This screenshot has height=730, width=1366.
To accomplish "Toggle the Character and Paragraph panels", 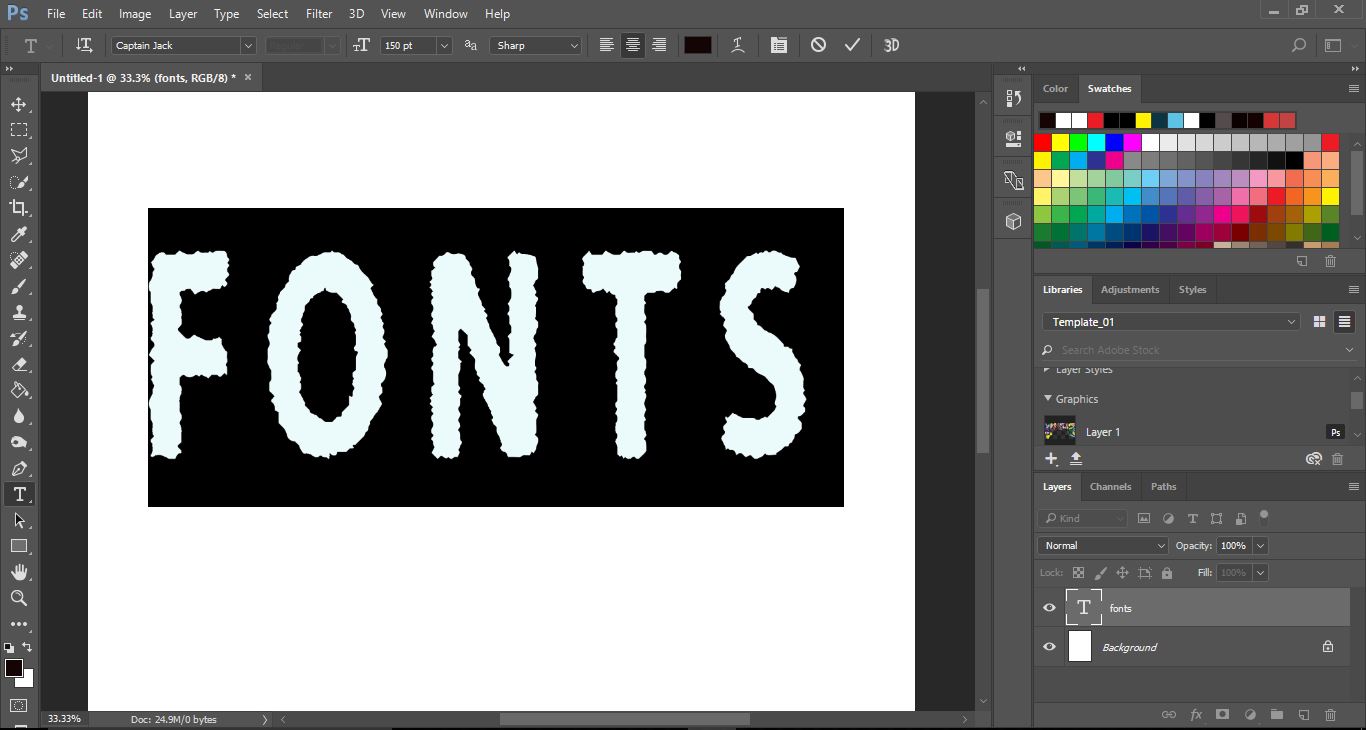I will coord(779,45).
